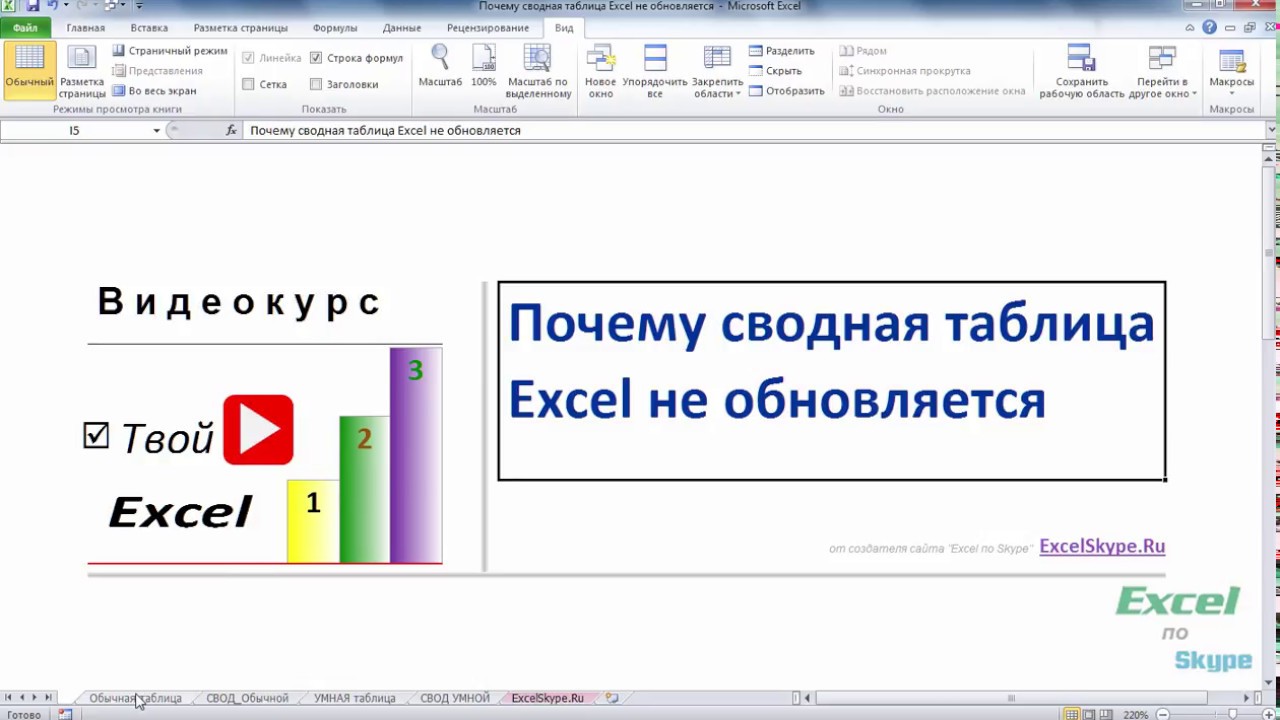1280x720 pixels.
Task: Open Microsoft Excel Help question mark
Action: [x=1210, y=28]
